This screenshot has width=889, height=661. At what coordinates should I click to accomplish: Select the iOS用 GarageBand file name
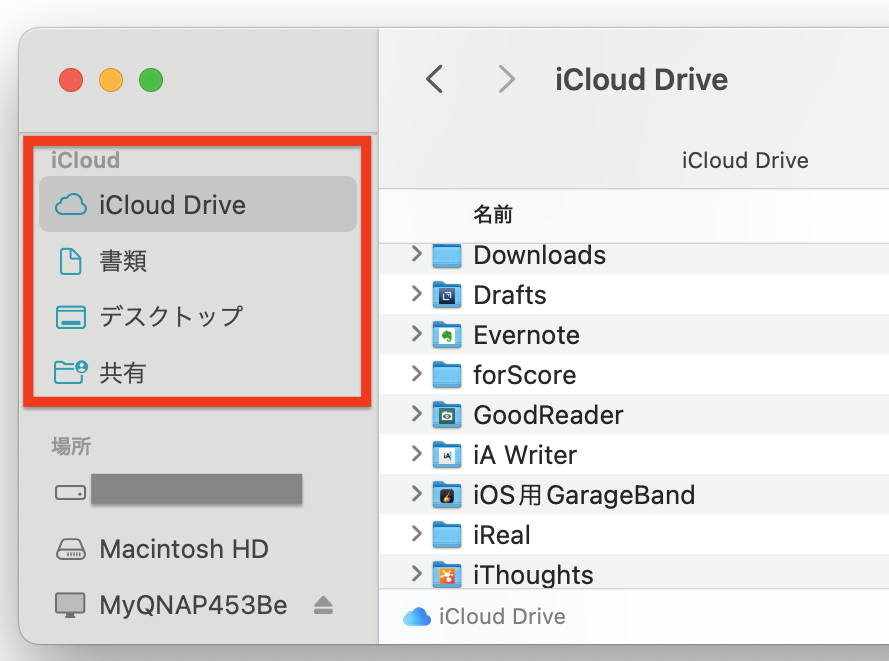(584, 495)
